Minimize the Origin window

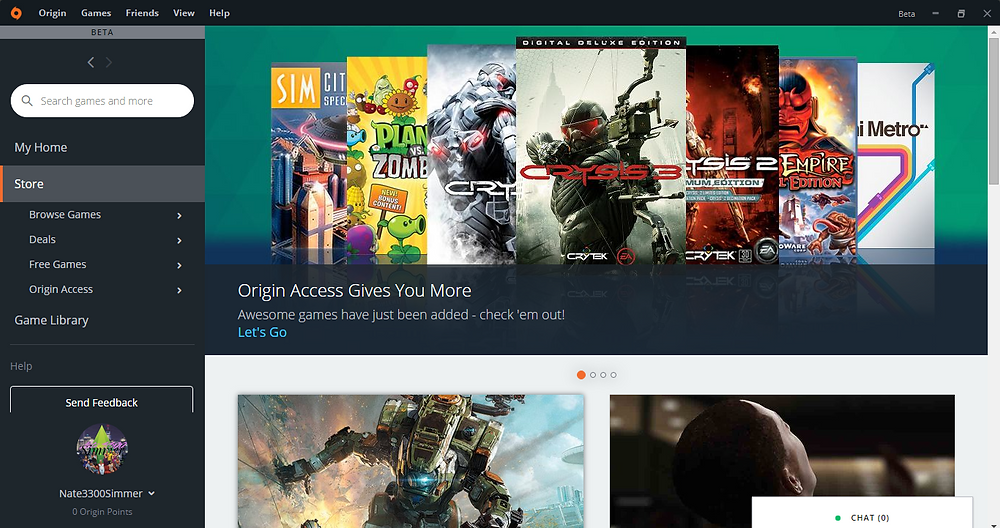click(x=936, y=13)
